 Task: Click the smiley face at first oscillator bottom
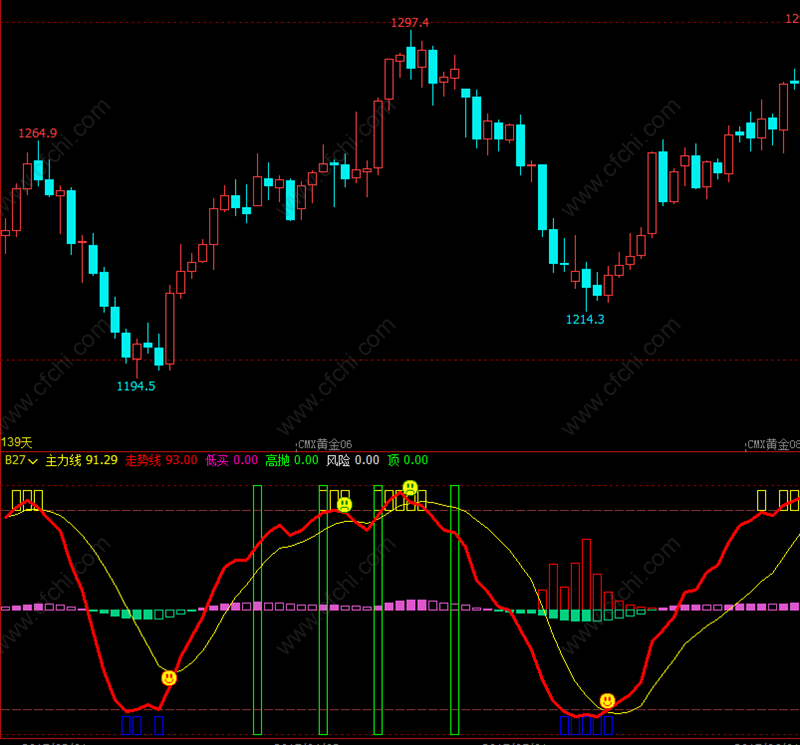[169, 678]
